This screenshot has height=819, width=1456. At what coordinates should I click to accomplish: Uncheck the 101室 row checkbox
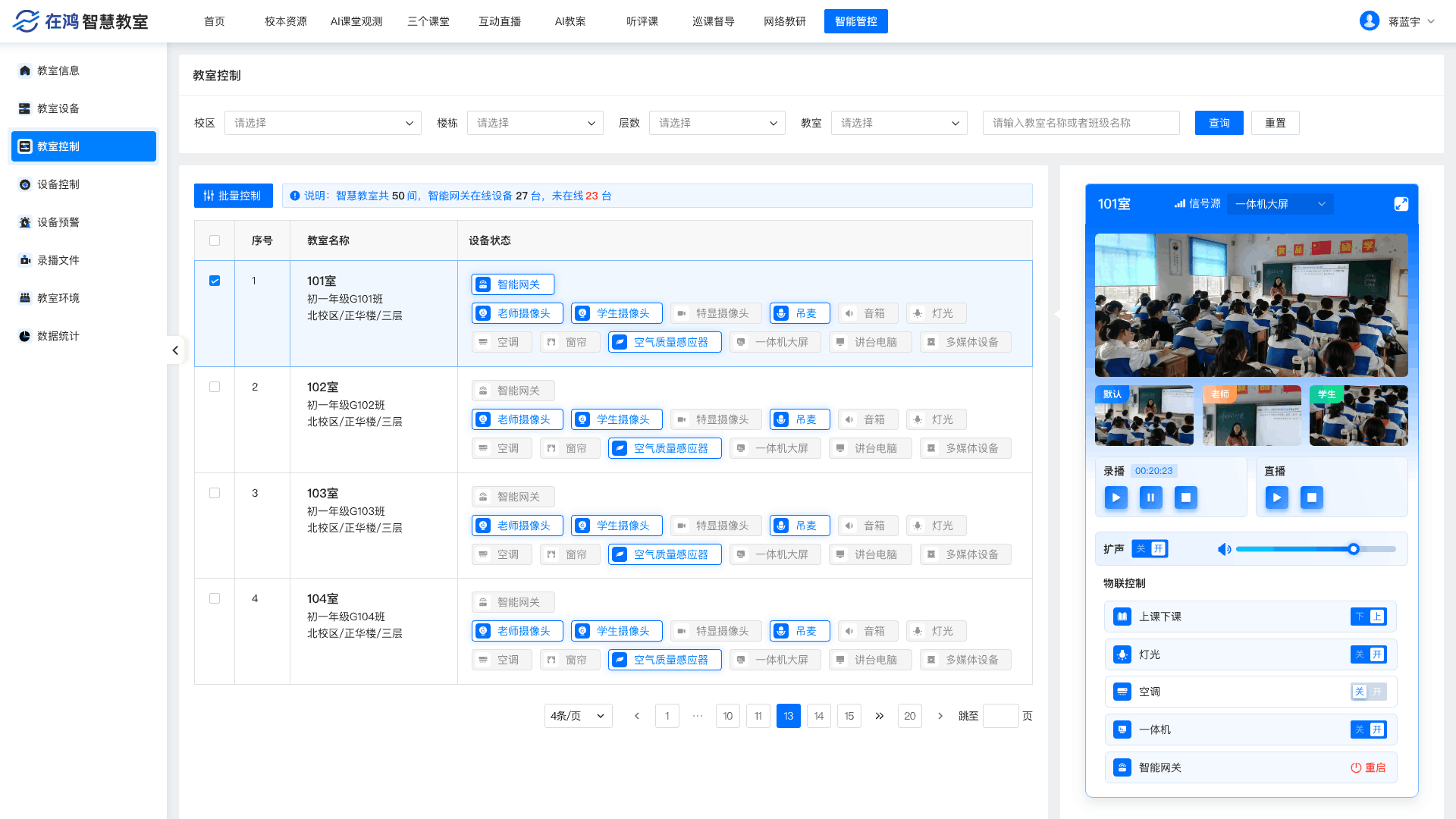pyautogui.click(x=215, y=281)
